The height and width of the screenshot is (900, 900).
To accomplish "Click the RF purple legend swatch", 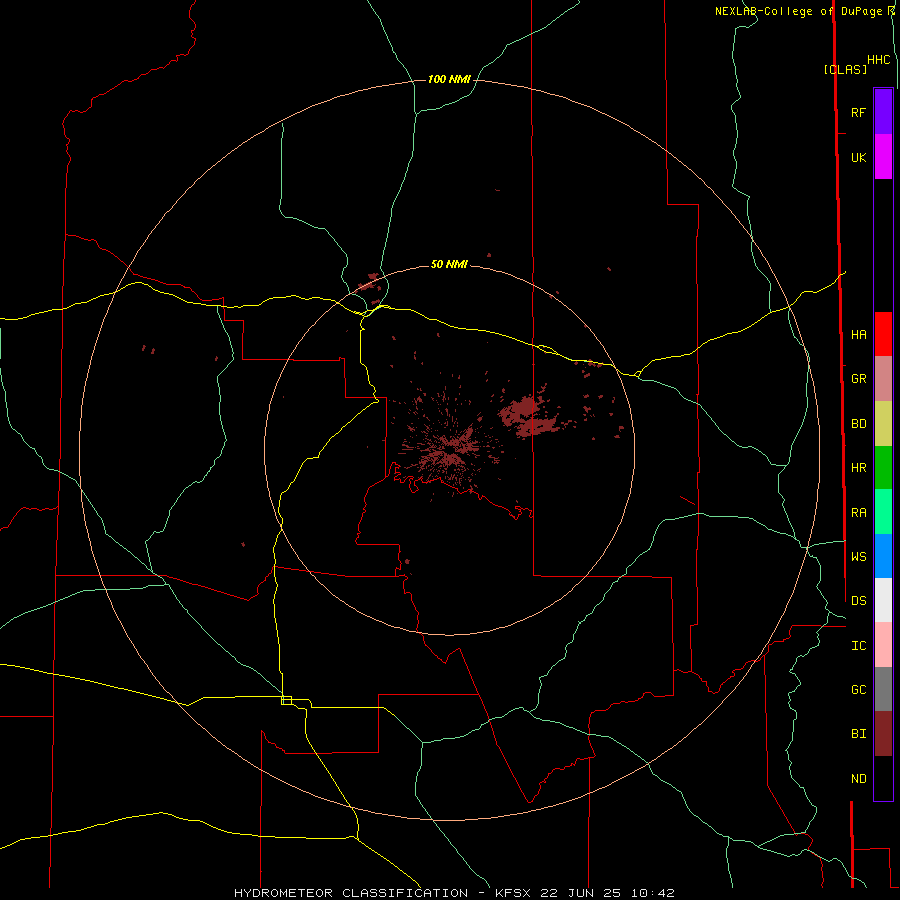I will [x=883, y=112].
